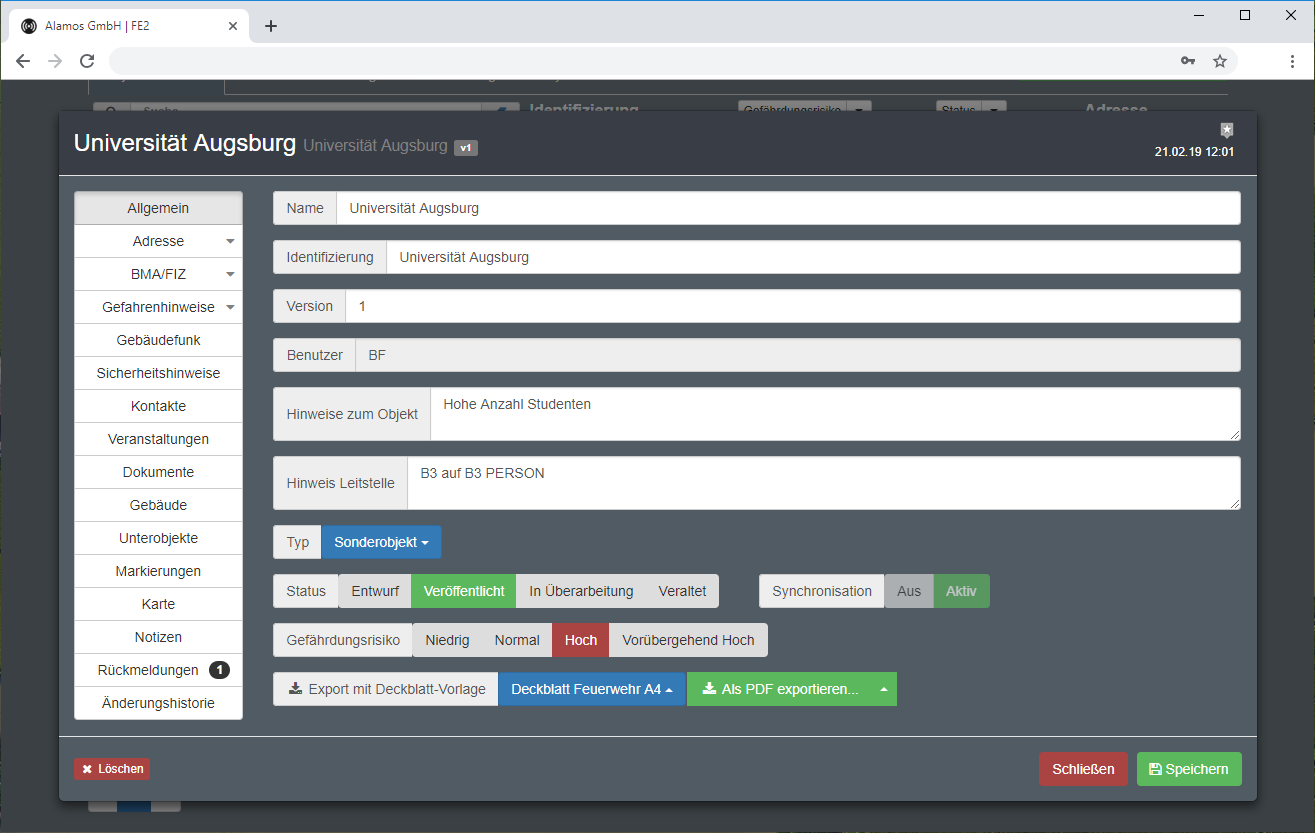The image size is (1315, 833).
Task: Click the Hinweise zum Objekt text area
Action: 835,414
